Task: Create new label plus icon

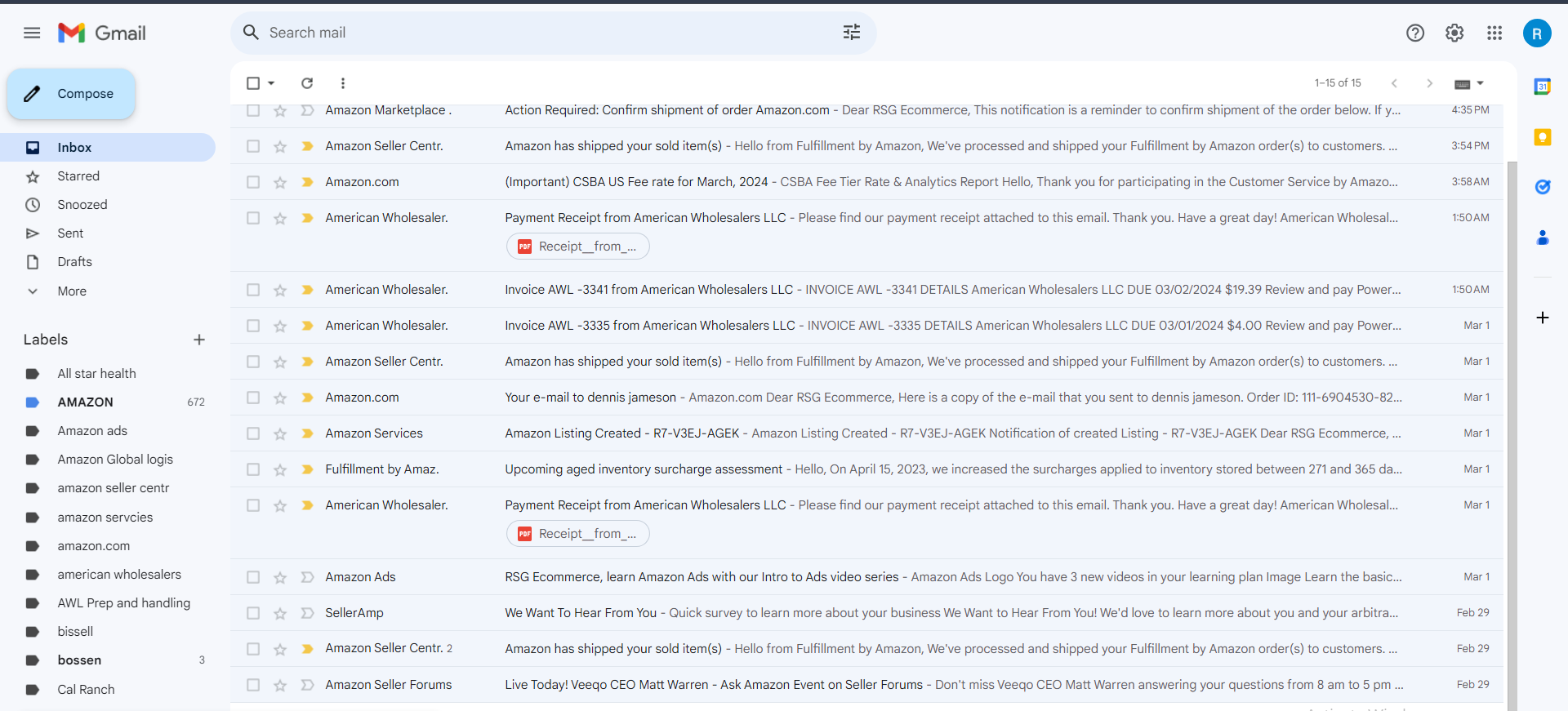Action: [x=199, y=340]
